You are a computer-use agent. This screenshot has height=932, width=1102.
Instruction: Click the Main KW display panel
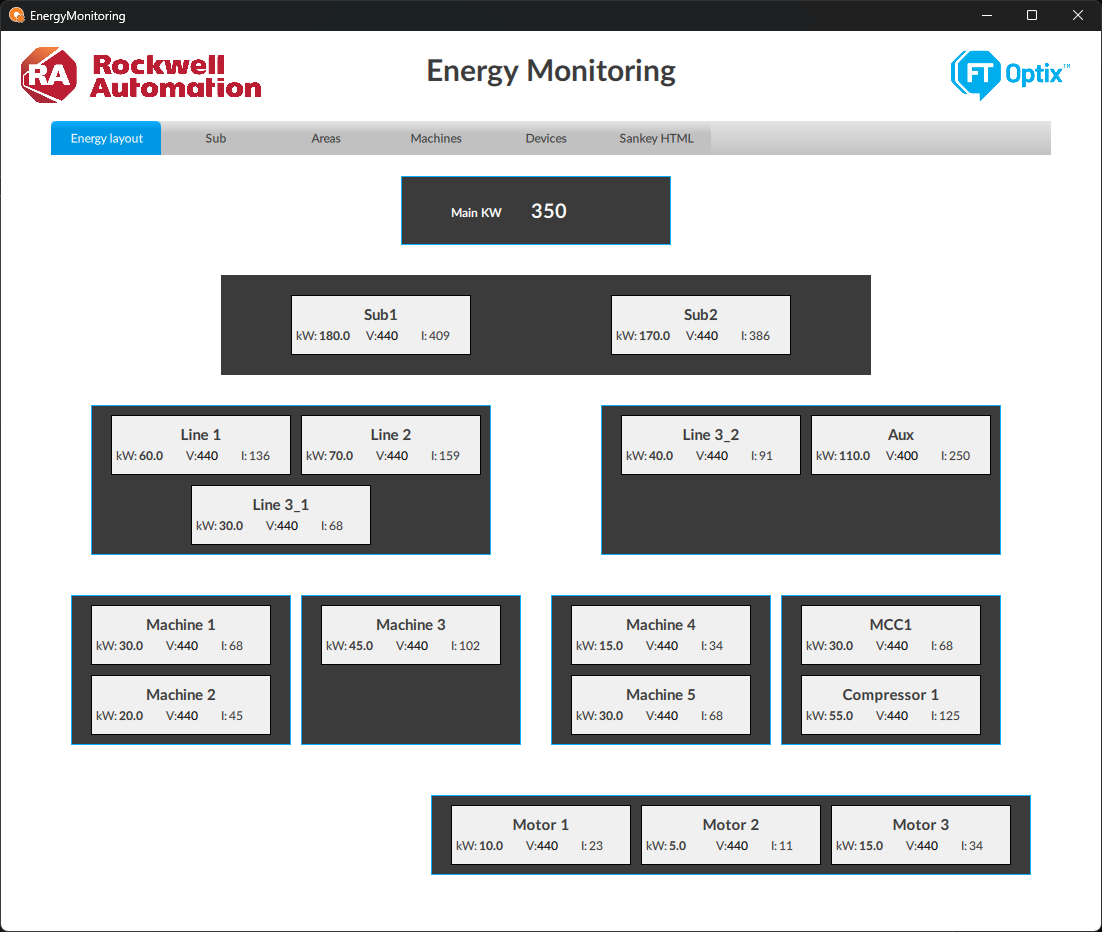[x=535, y=211]
